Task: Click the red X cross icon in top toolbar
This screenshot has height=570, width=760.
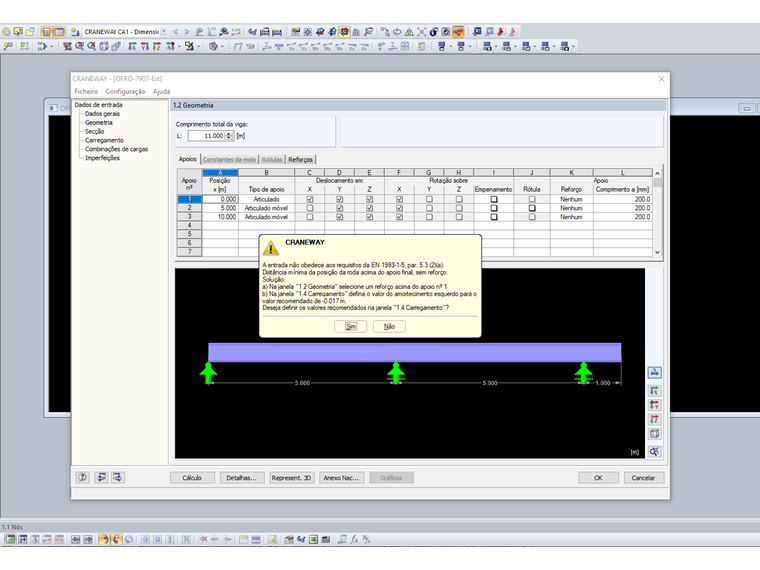Action: 422,32
